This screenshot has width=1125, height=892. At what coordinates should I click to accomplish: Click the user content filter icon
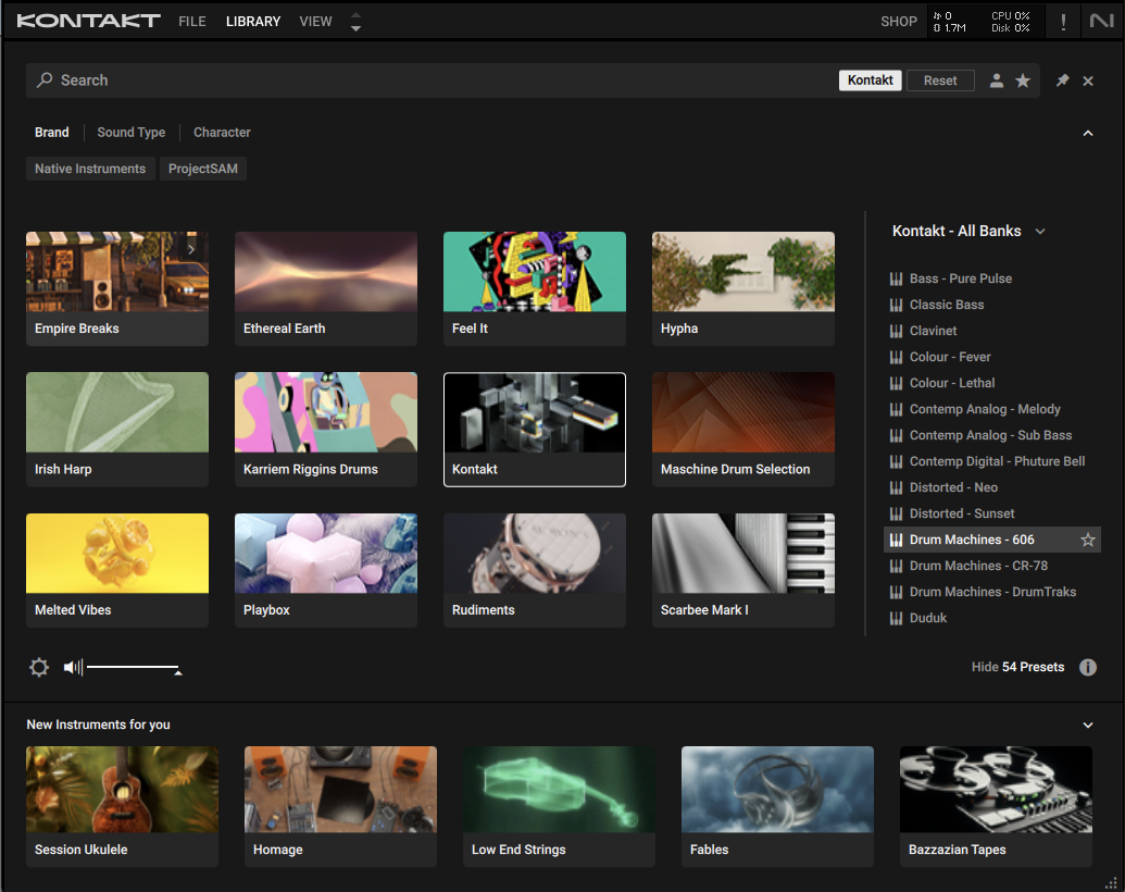pyautogui.click(x=996, y=81)
